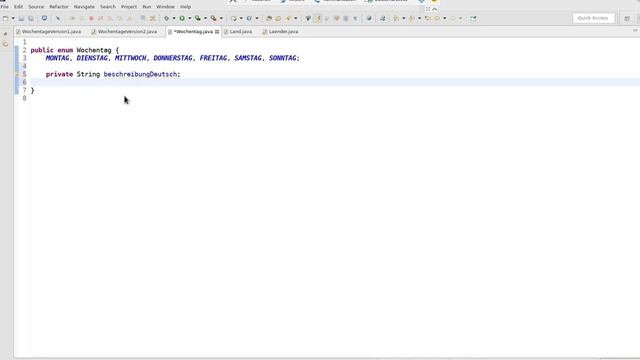Open the New Java Package dropdown arrow

pyautogui.click(x=241, y=18)
